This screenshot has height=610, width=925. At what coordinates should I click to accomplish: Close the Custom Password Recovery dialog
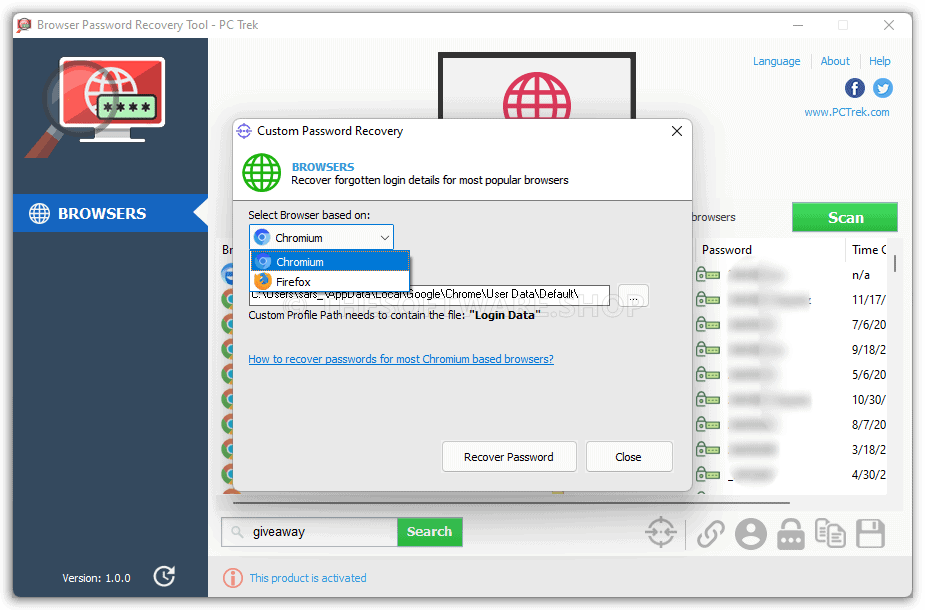(678, 131)
